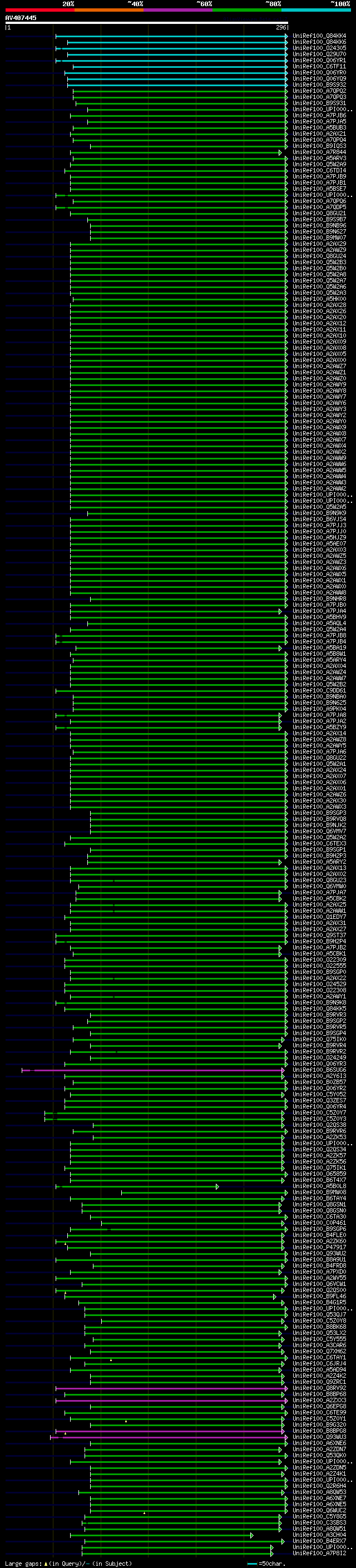The height and width of the screenshot is (1568, 356).
Task: Click the white query sequence bar
Action: tap(147, 22)
